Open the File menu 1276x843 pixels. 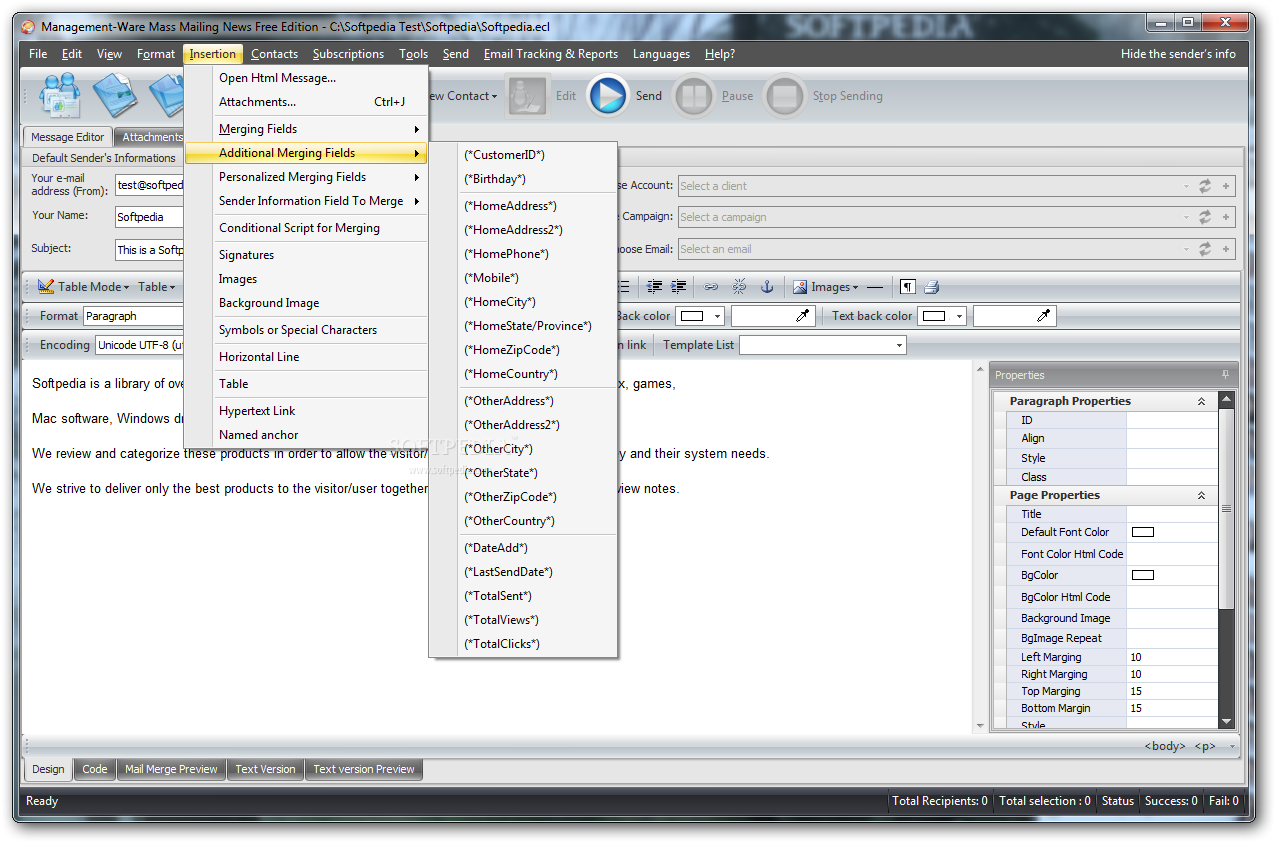[38, 54]
